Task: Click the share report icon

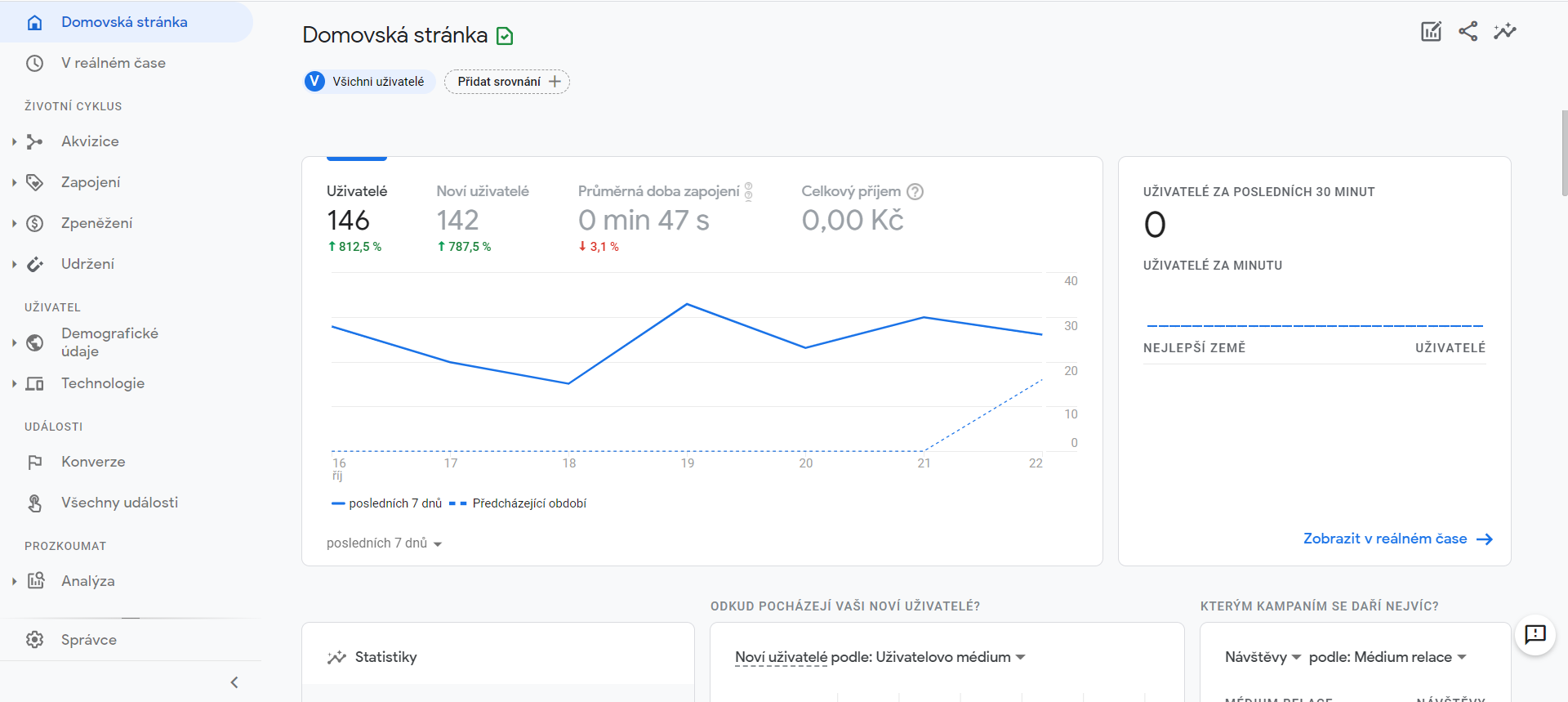Action: 1468,31
